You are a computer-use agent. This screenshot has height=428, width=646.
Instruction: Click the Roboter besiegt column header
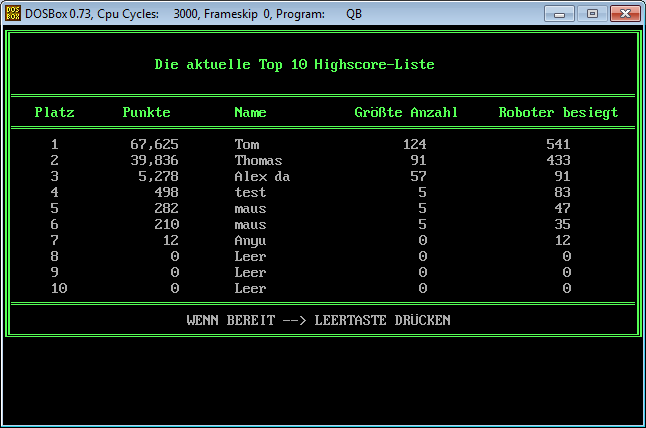click(558, 112)
